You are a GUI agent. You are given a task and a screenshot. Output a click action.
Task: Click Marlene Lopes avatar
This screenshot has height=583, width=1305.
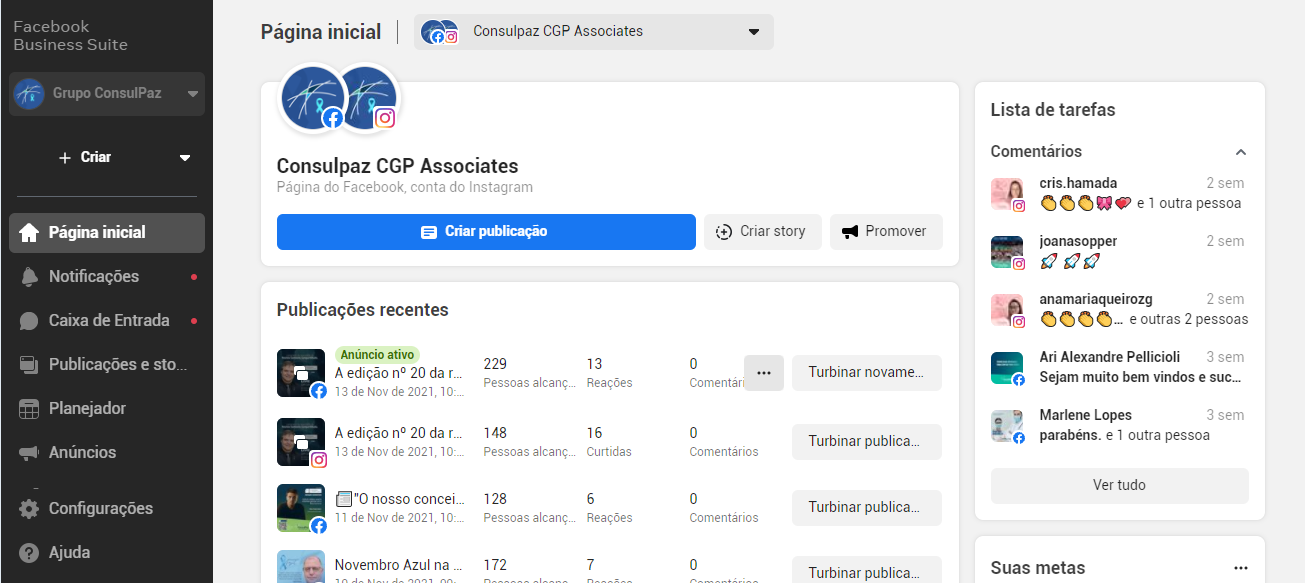tap(1007, 427)
